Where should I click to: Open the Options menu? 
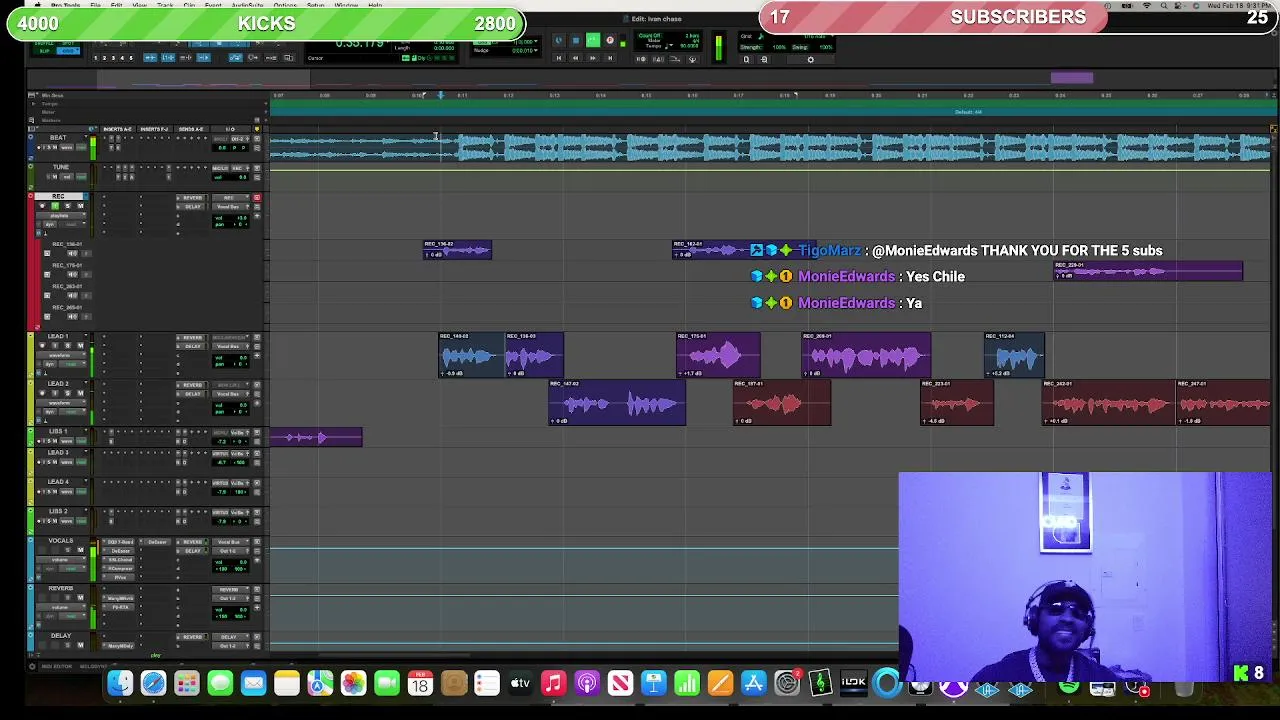[x=285, y=5]
